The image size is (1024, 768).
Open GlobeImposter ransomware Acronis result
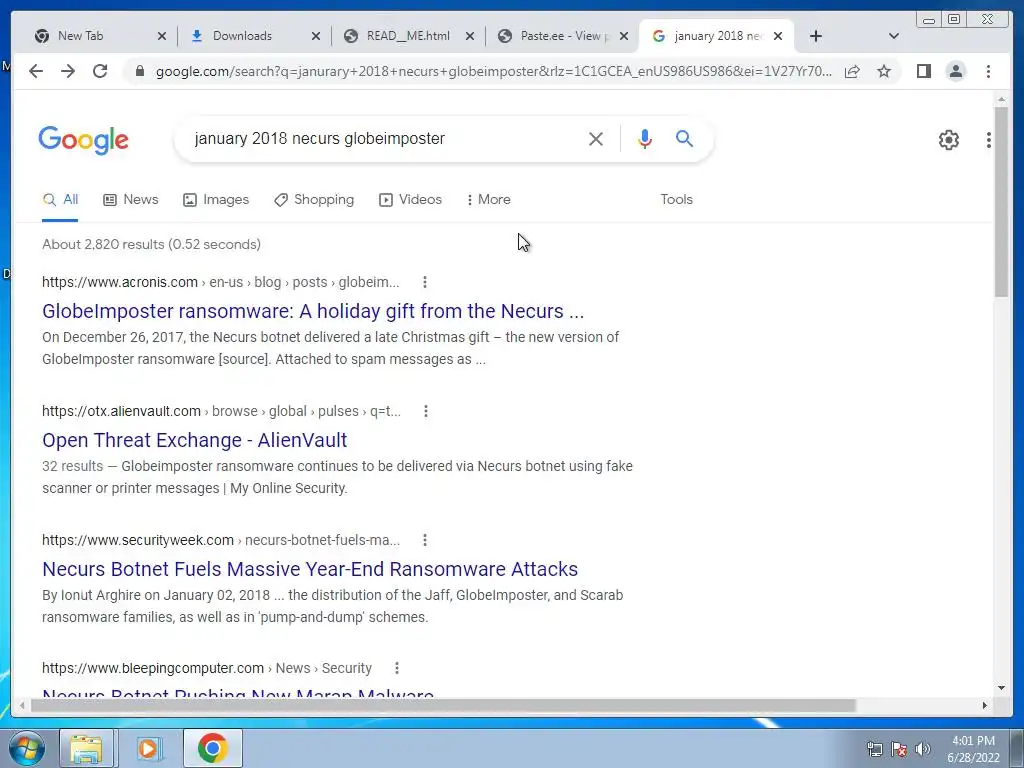coord(313,312)
